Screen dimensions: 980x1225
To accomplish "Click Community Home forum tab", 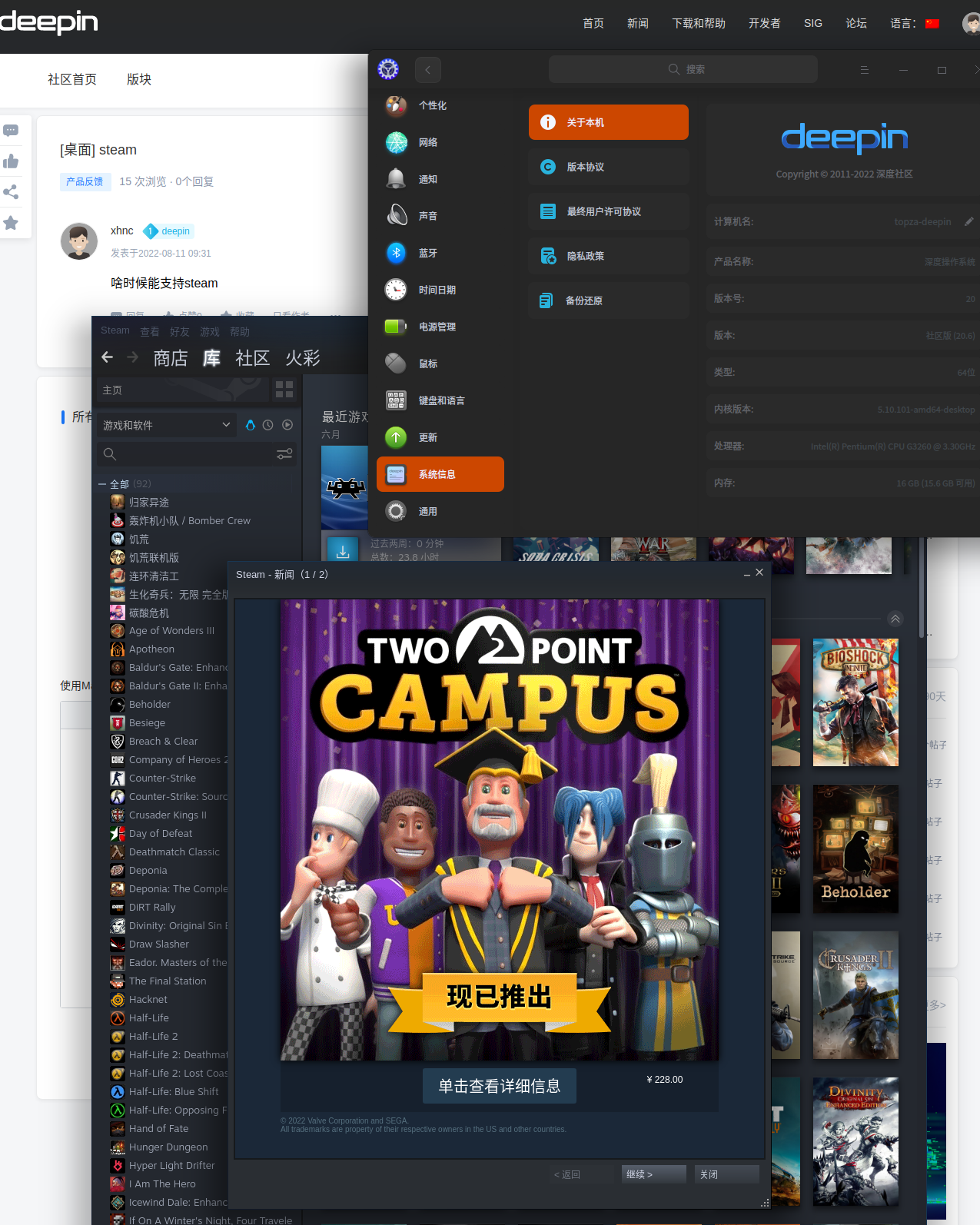I will (x=72, y=79).
